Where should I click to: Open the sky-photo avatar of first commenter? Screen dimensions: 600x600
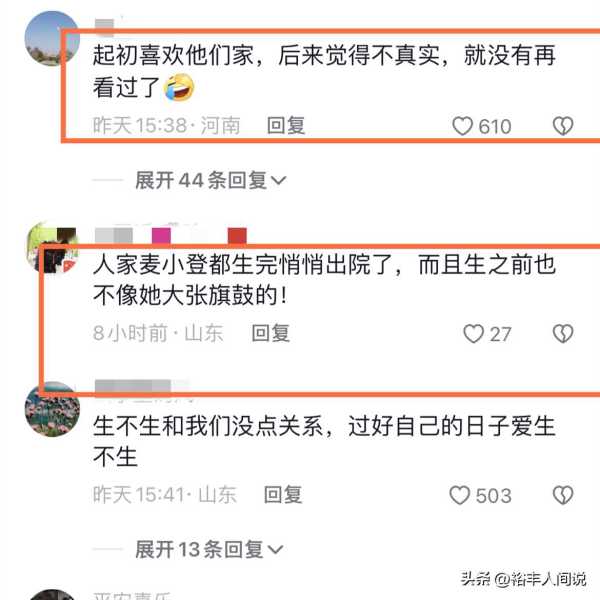pyautogui.click(x=52, y=38)
